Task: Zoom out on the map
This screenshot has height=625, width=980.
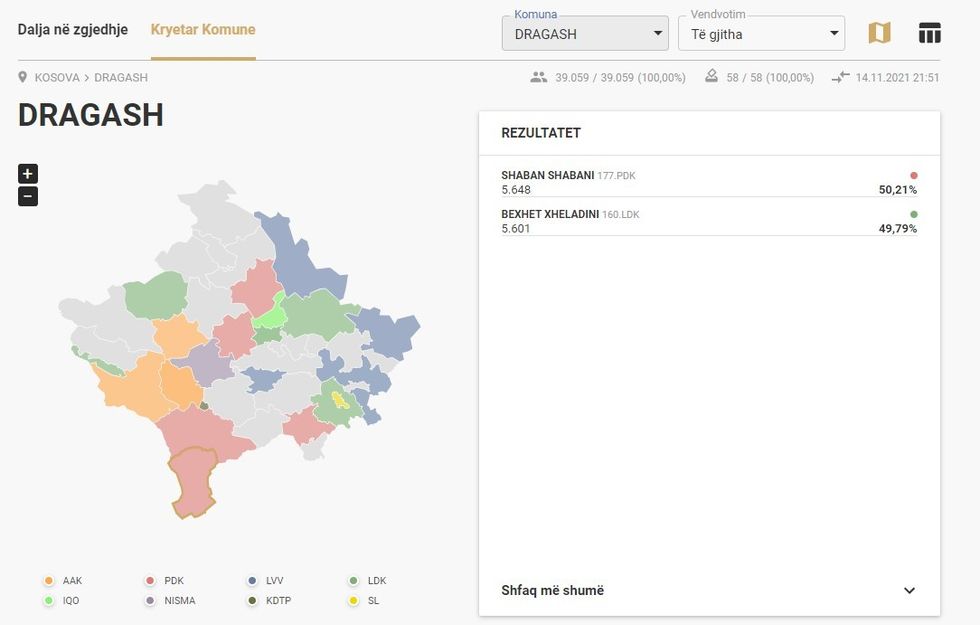Action: click(x=28, y=196)
